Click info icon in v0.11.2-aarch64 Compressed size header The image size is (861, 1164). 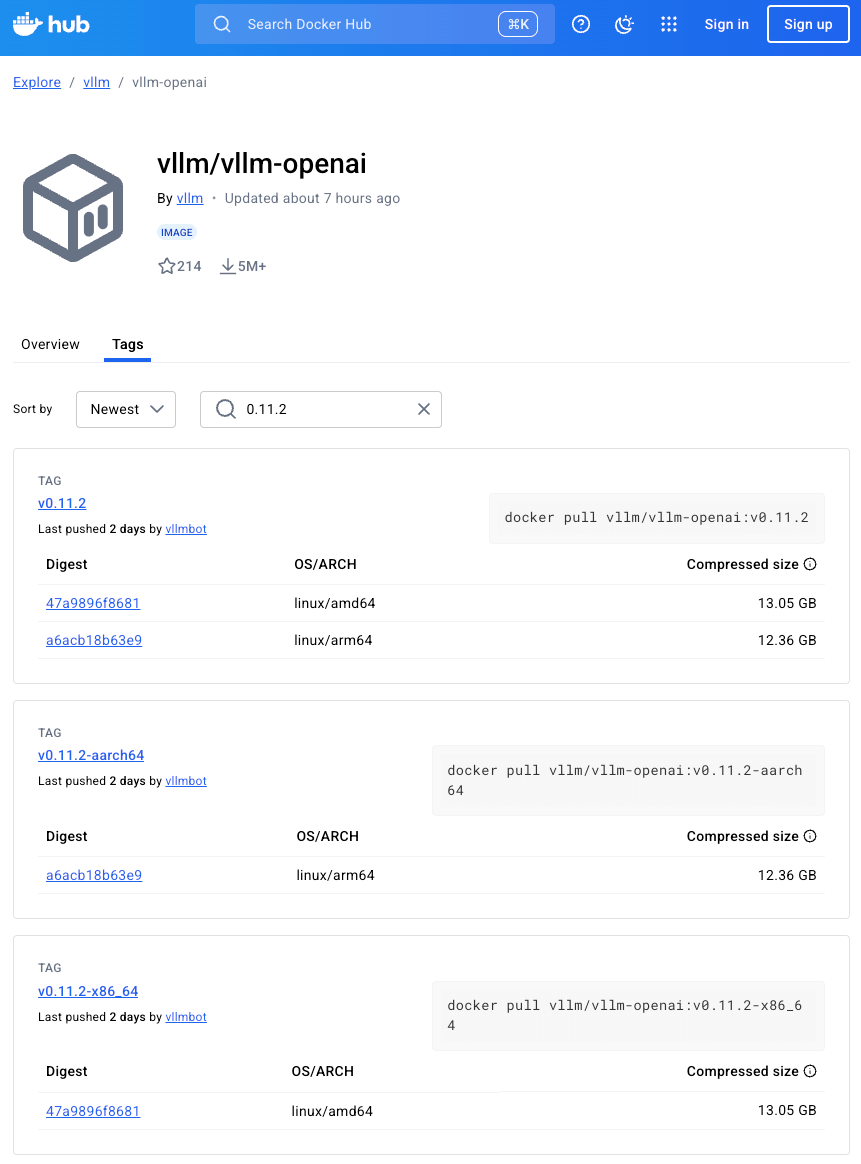810,836
